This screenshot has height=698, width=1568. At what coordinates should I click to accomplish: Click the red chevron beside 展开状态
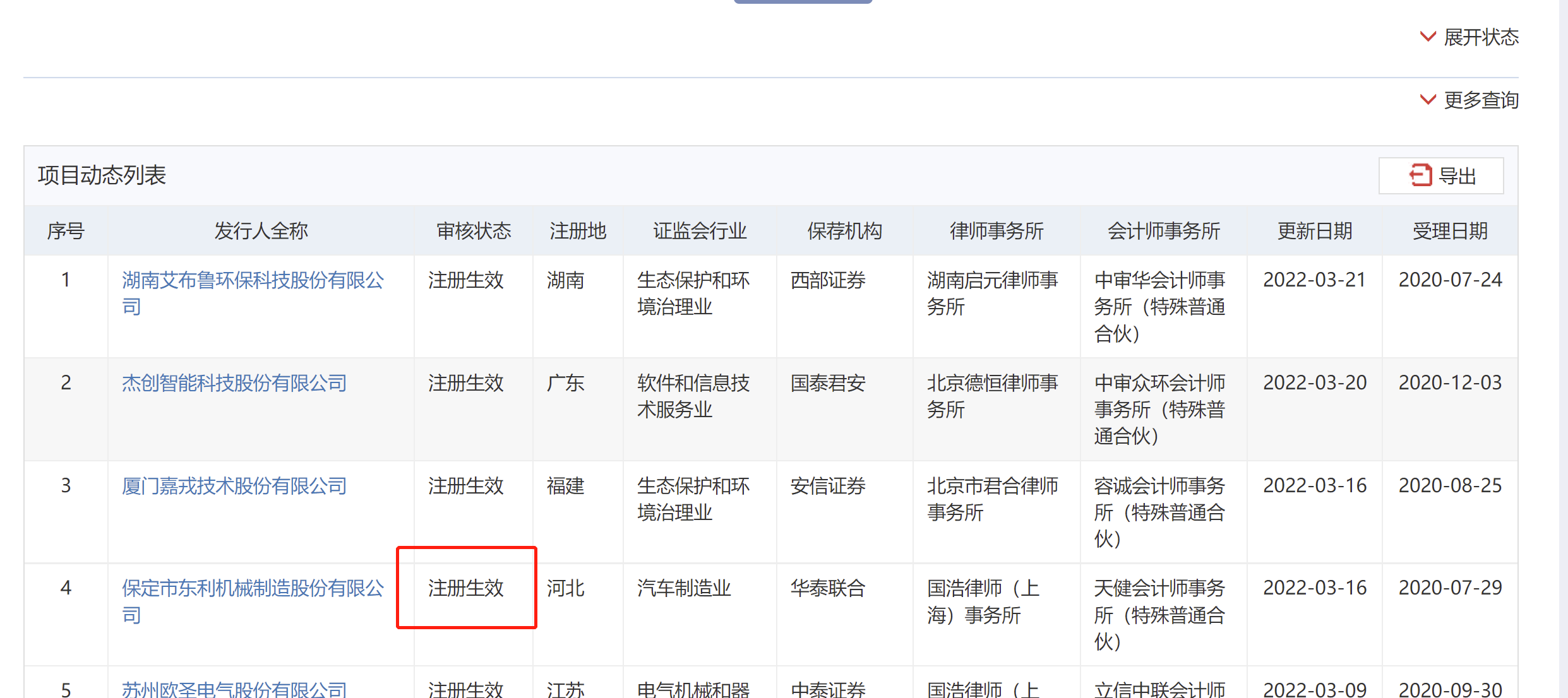1427,37
